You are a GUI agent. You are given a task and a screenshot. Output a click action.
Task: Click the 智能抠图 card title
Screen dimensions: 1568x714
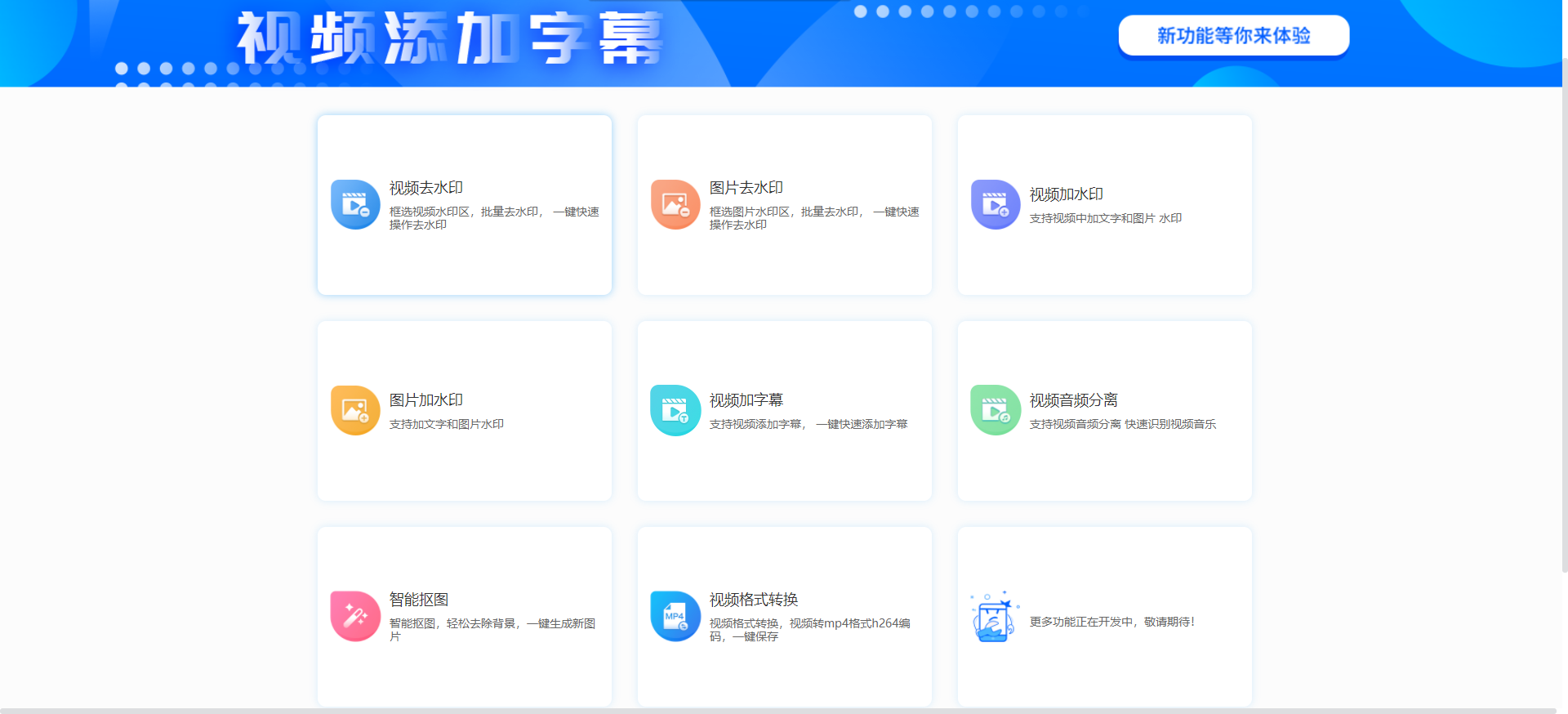418,600
